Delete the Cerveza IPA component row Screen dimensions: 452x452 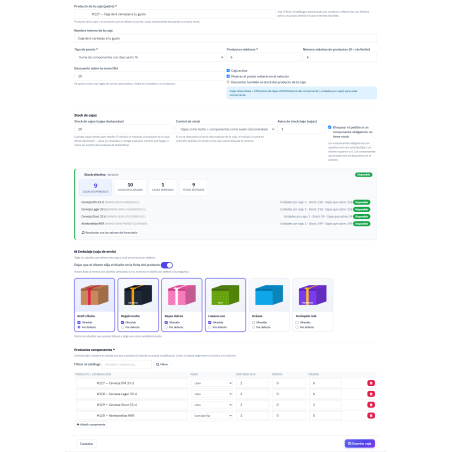(371, 383)
